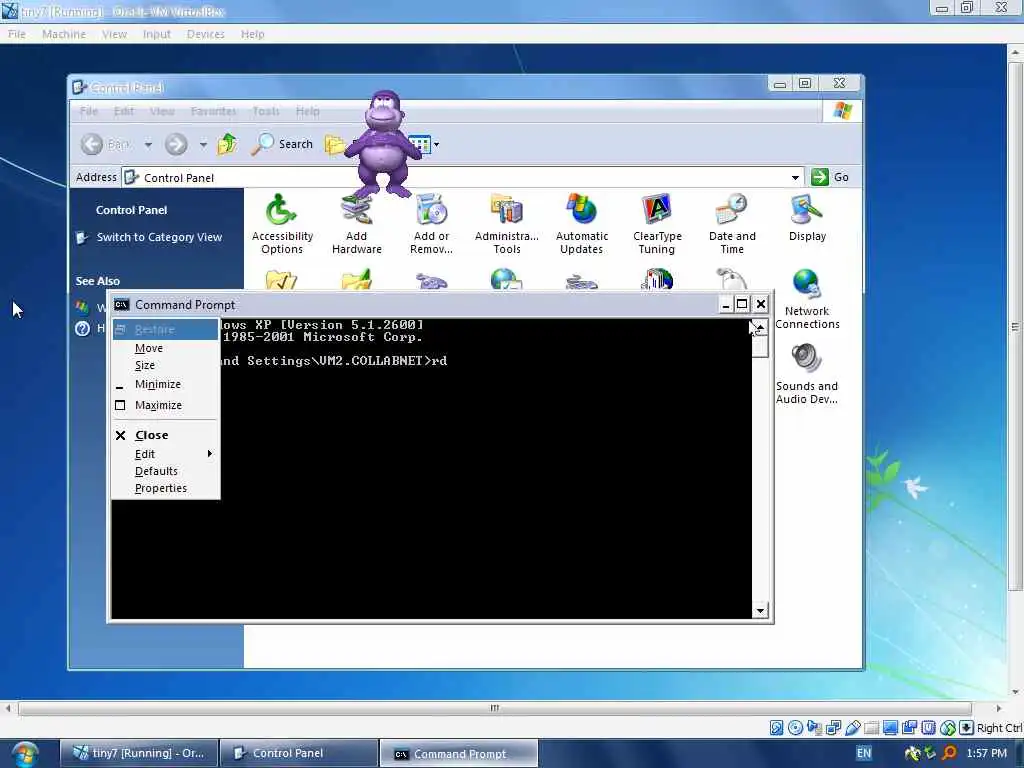The height and width of the screenshot is (768, 1024).
Task: Click VirtualBox horizontal scrollbar thumb
Action: (494, 708)
